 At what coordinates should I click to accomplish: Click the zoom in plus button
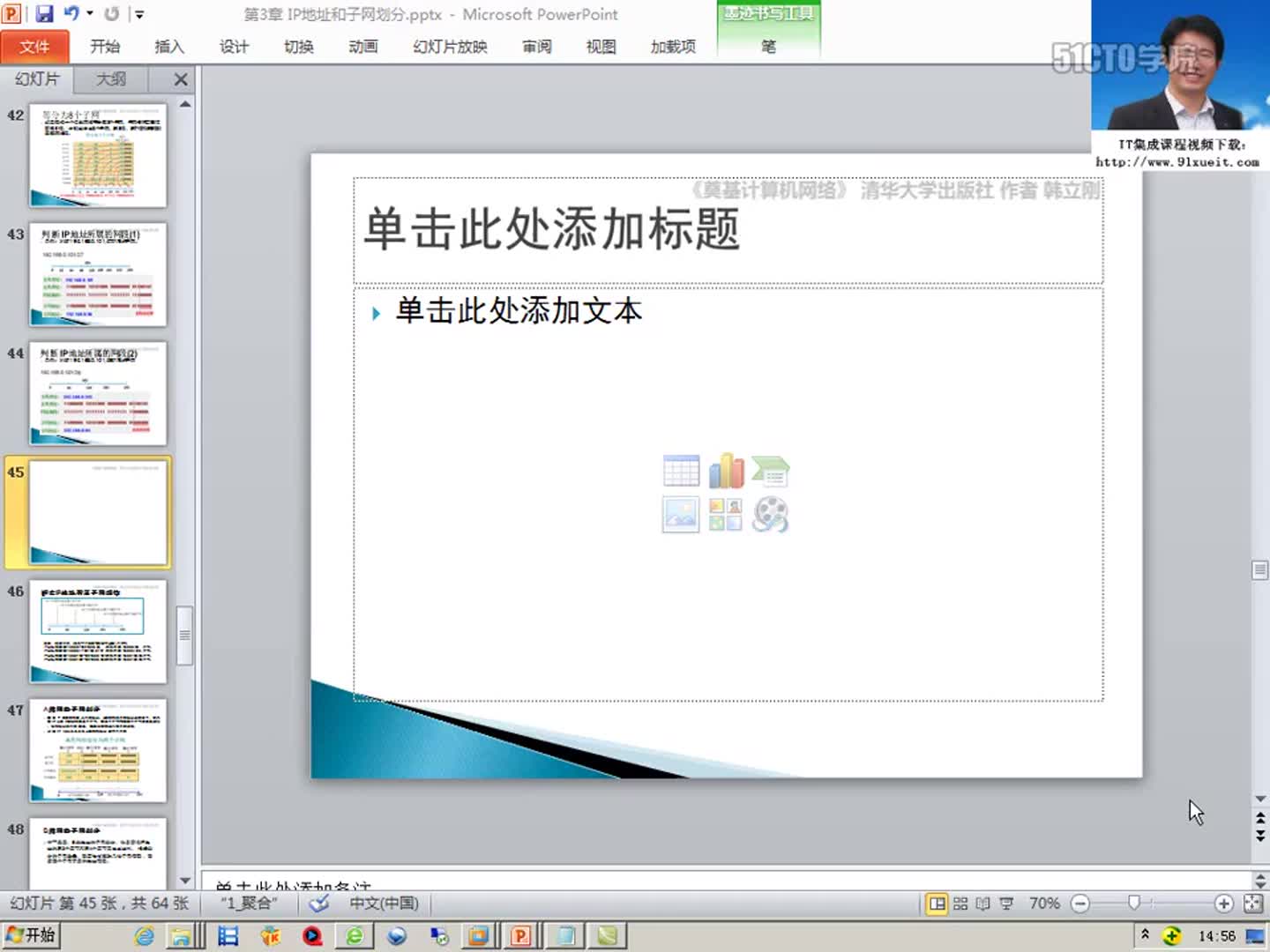(x=1223, y=904)
